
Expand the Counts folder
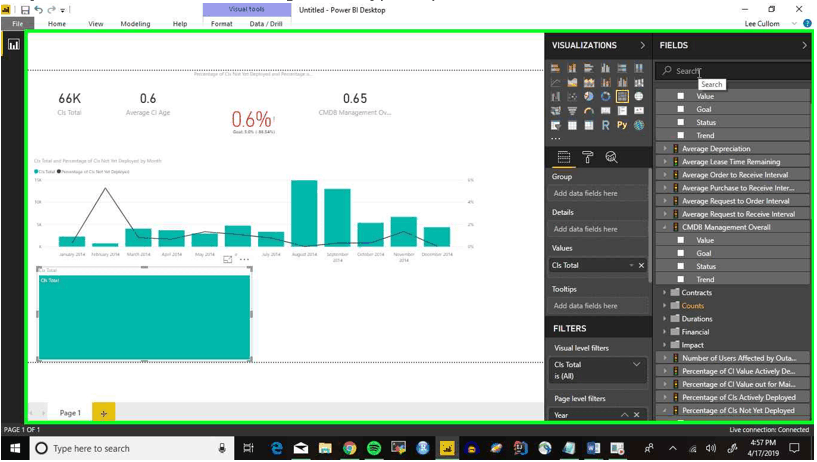[x=665, y=306]
